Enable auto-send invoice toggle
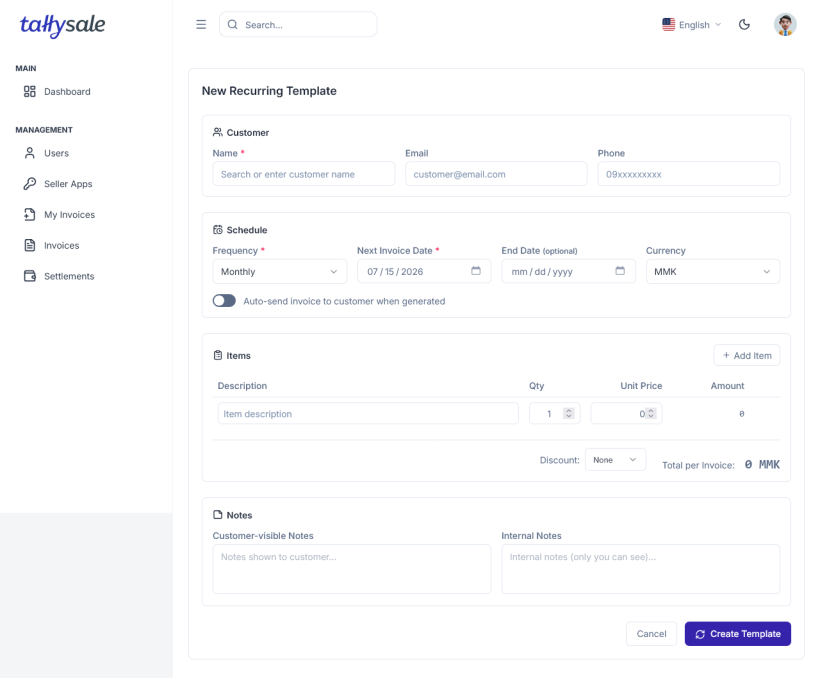Image resolution: width=820 pixels, height=678 pixels. pos(224,301)
